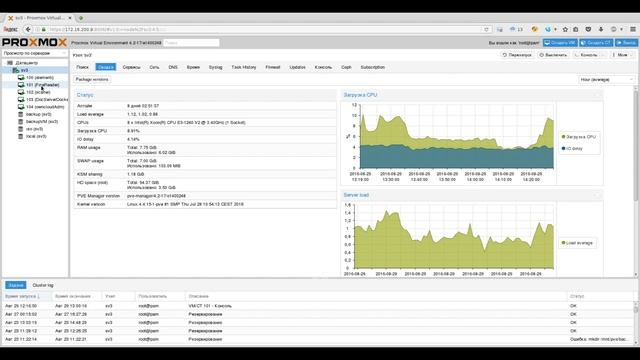Click the Shutdown node button
640x360 pixels.
pyautogui.click(x=553, y=55)
